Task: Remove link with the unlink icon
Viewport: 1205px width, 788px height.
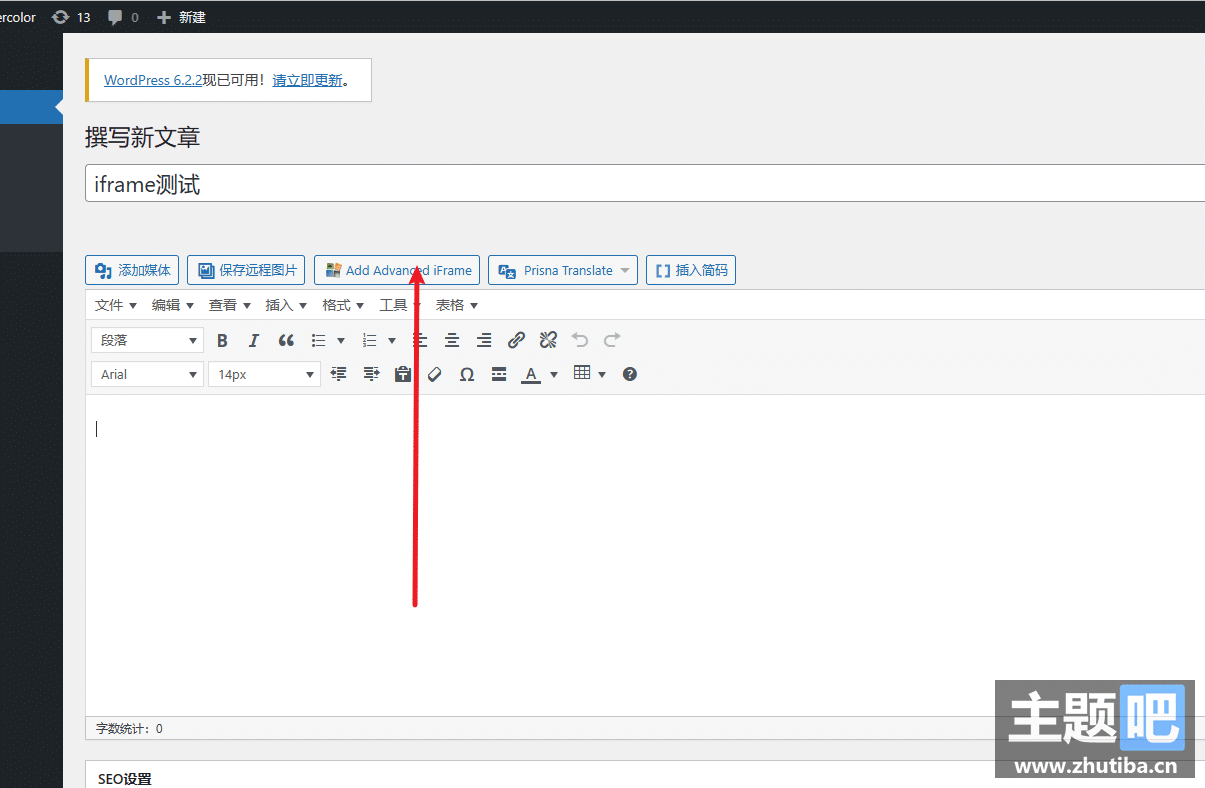Action: [x=548, y=341]
